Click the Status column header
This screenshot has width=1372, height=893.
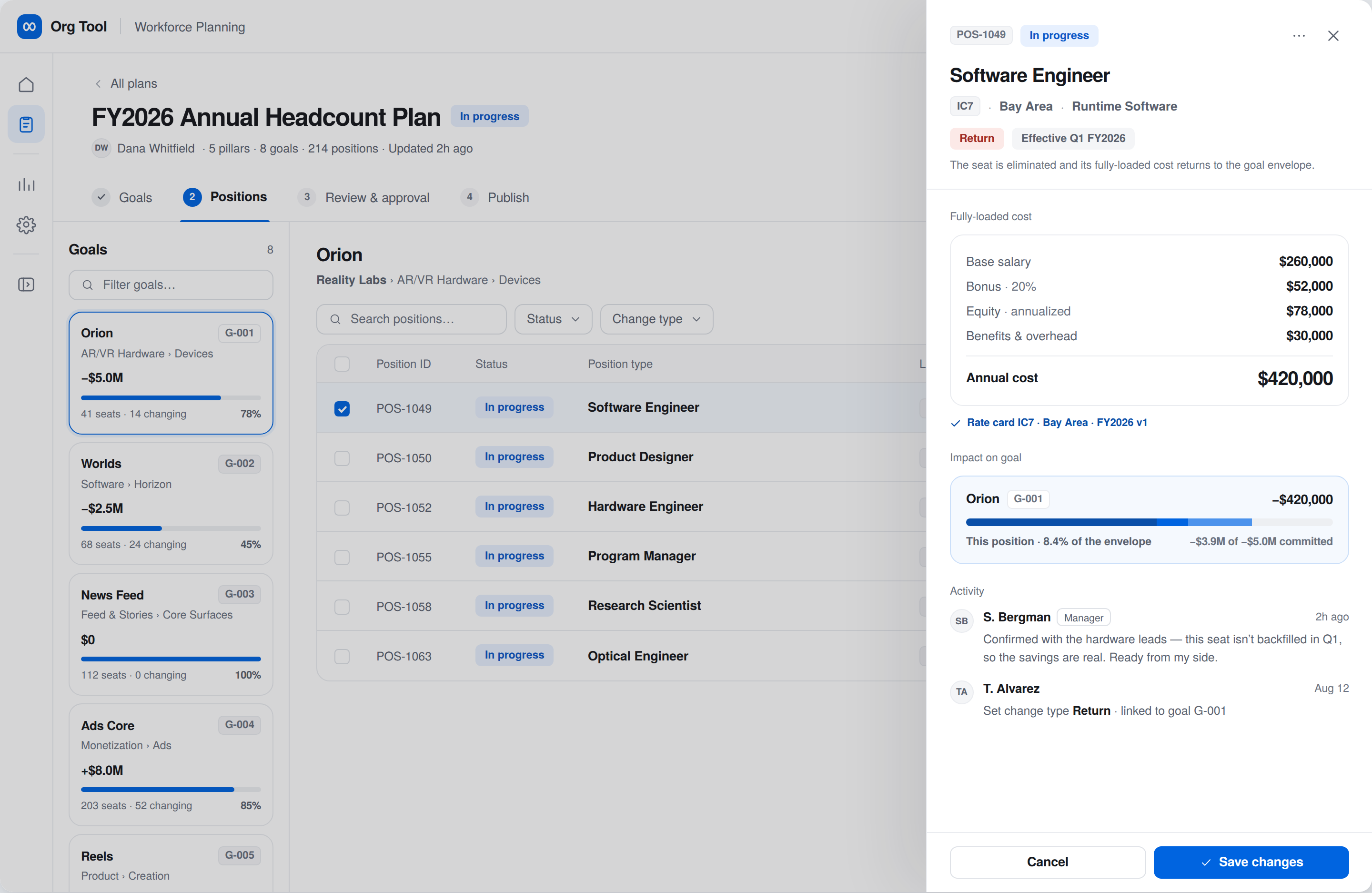[x=491, y=364]
